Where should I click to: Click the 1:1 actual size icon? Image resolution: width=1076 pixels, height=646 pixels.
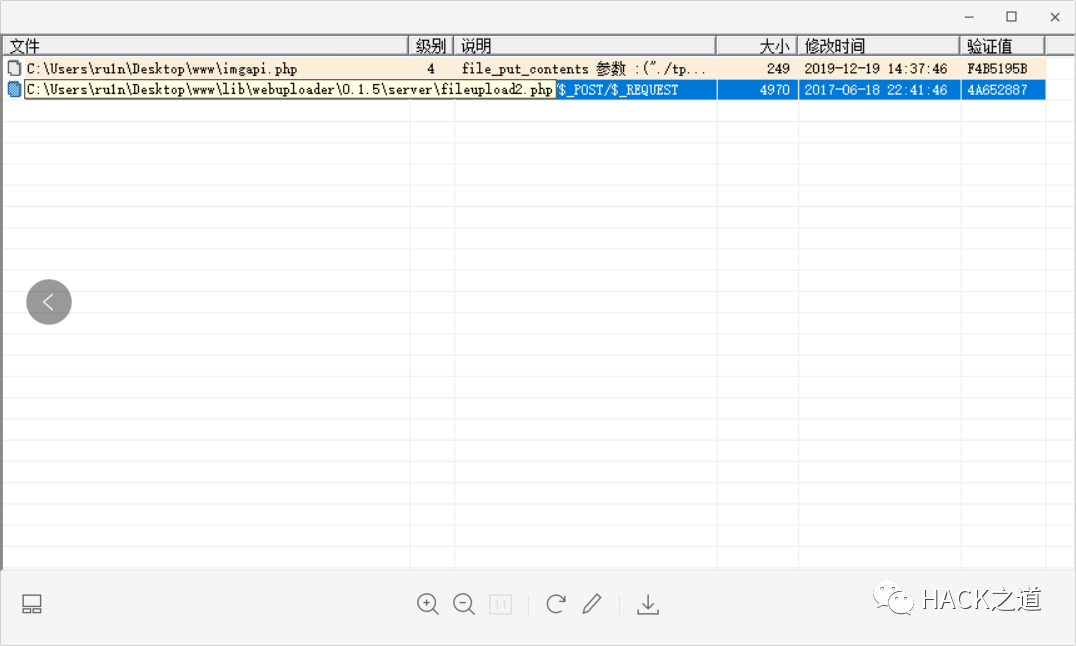tap(500, 604)
